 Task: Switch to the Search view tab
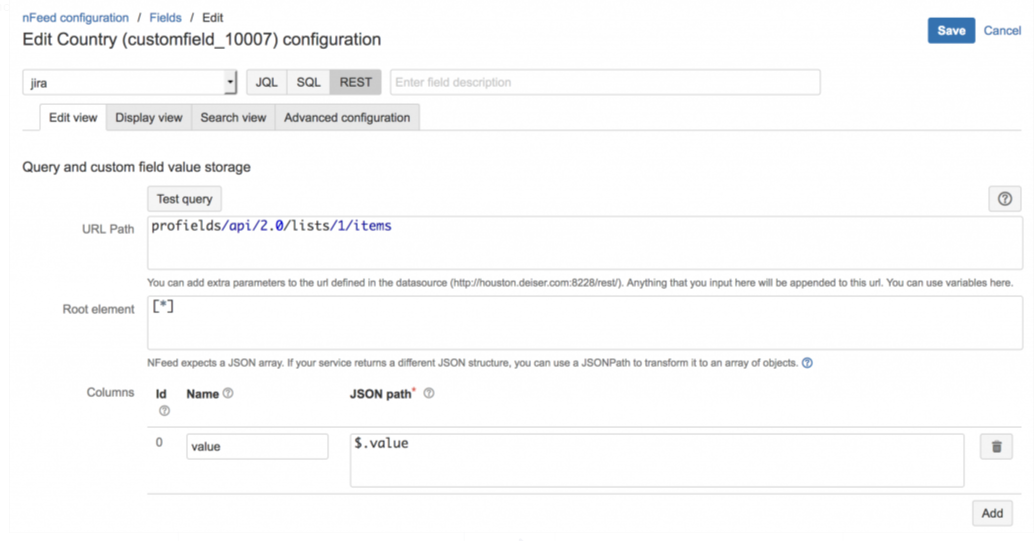point(233,118)
